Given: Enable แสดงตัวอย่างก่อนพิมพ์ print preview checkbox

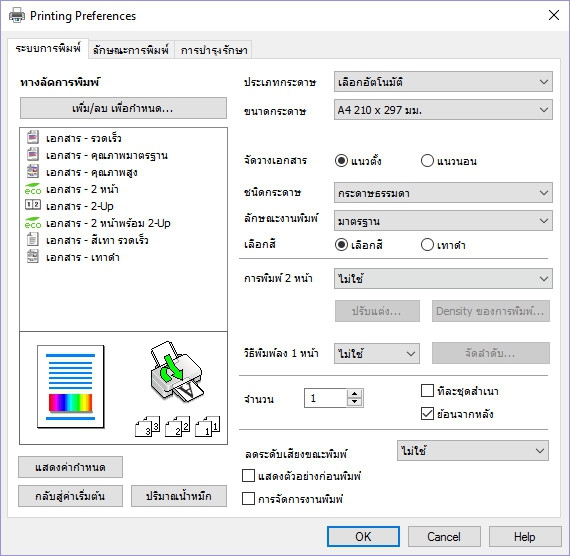Looking at the screenshot, I should (x=248, y=476).
